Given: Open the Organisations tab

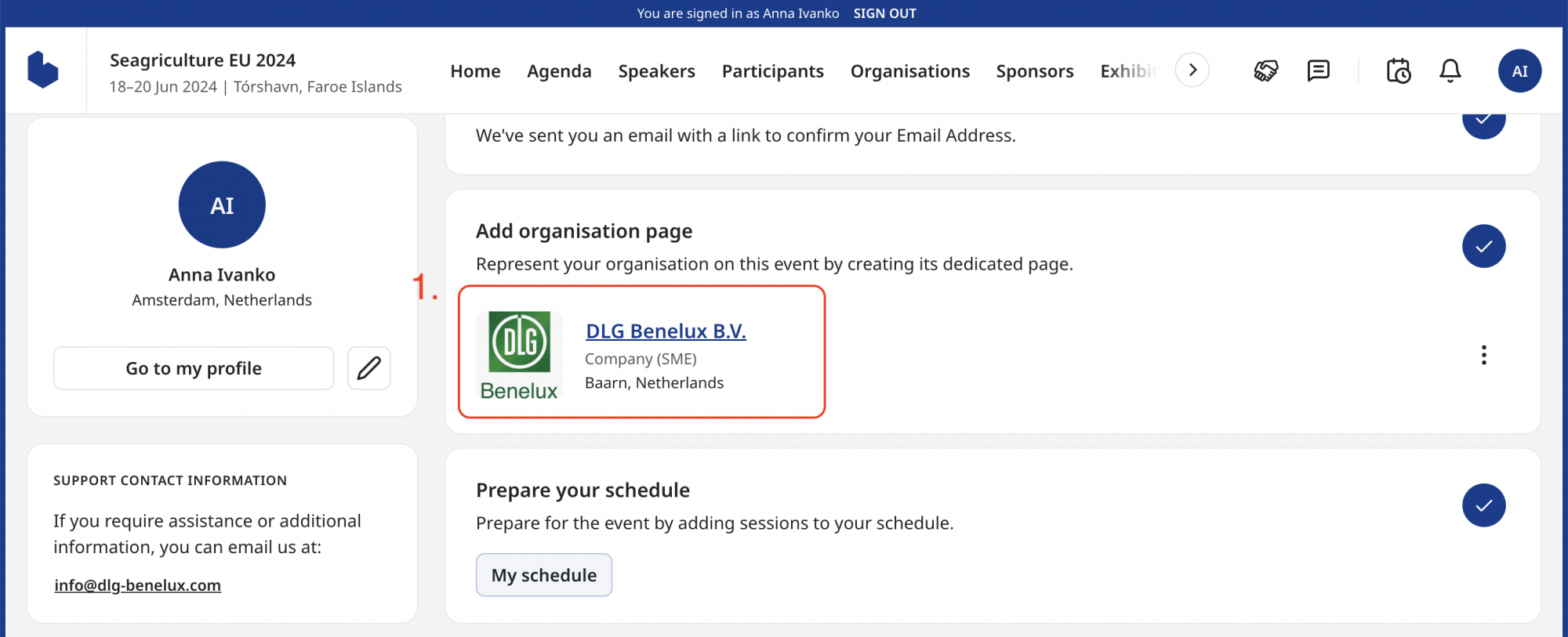Looking at the screenshot, I should pyautogui.click(x=910, y=71).
